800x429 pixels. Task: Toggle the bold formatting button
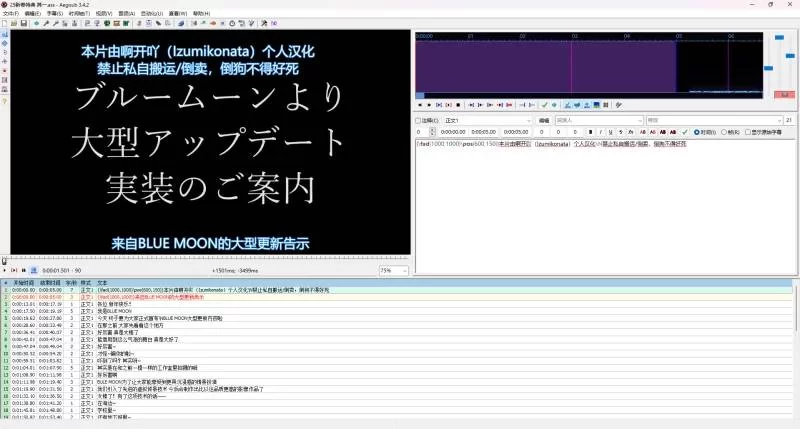pos(590,132)
